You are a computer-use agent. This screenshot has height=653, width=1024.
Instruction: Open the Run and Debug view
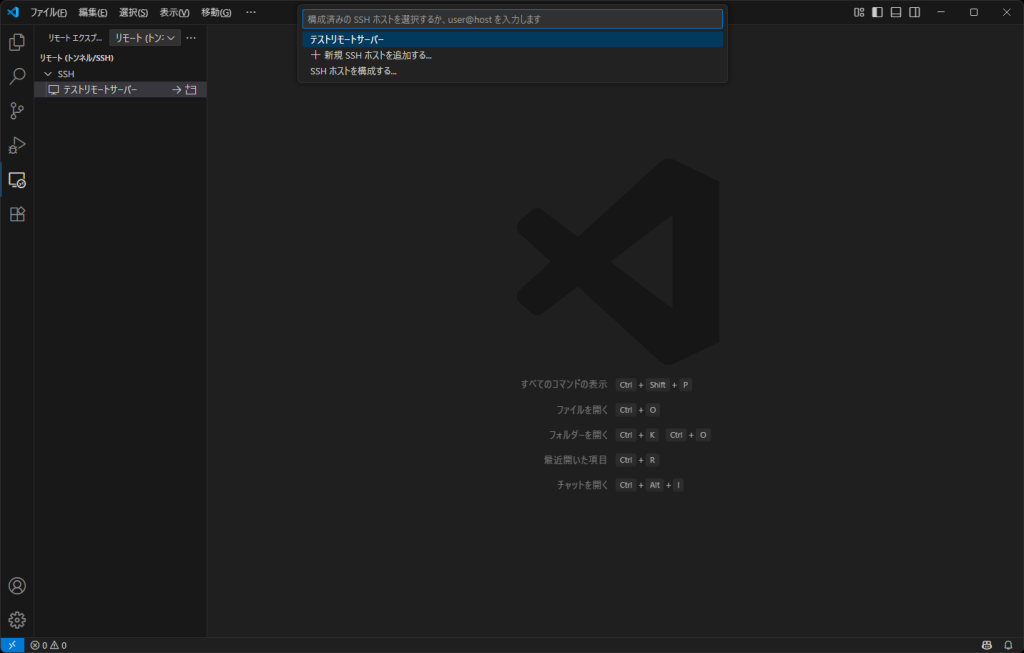[17, 145]
